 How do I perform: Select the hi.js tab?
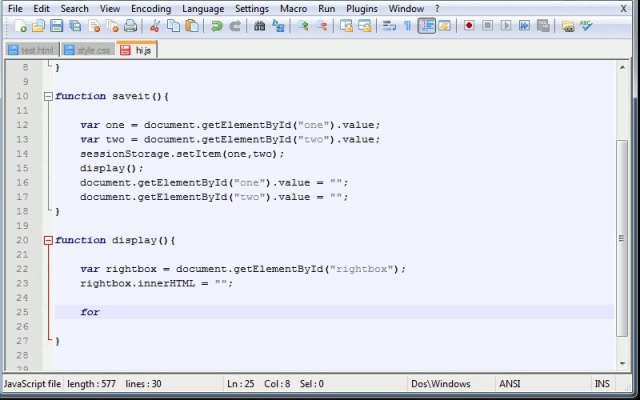tap(137, 49)
